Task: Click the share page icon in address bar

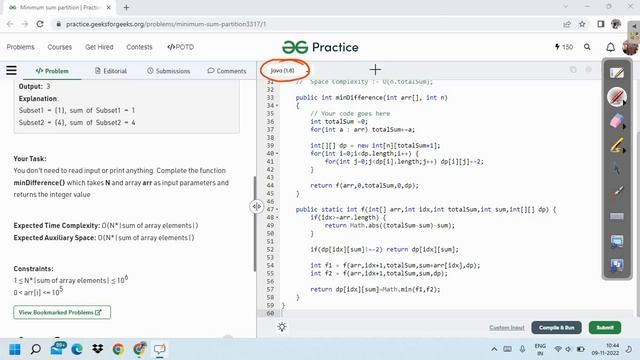Action: pos(567,24)
